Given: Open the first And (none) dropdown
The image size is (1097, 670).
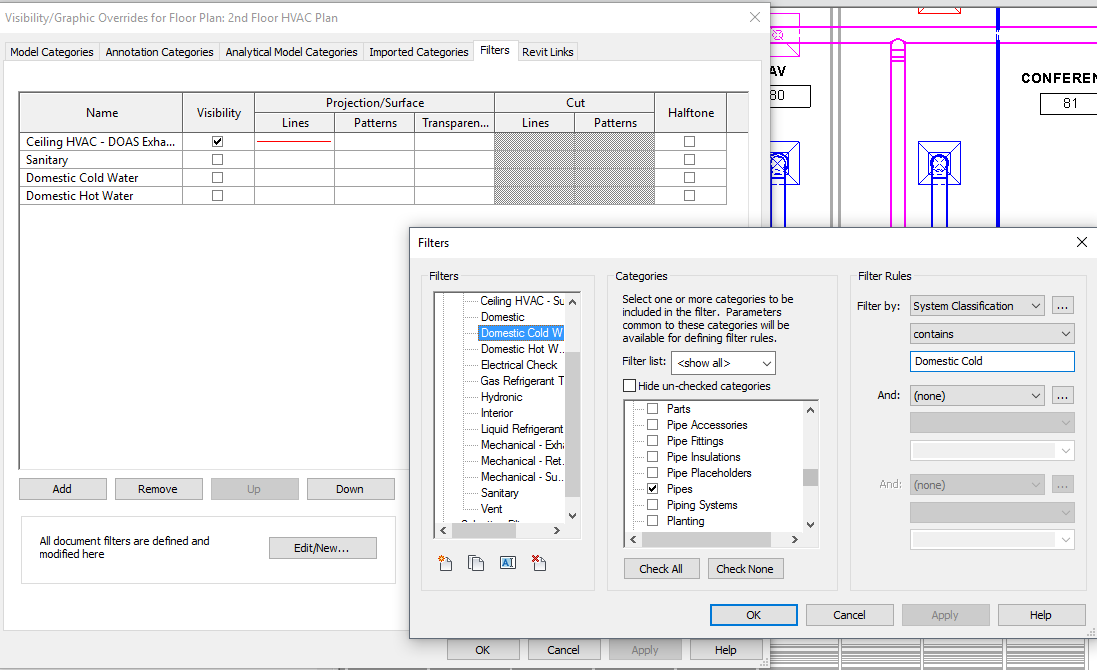Looking at the screenshot, I should tap(977, 396).
